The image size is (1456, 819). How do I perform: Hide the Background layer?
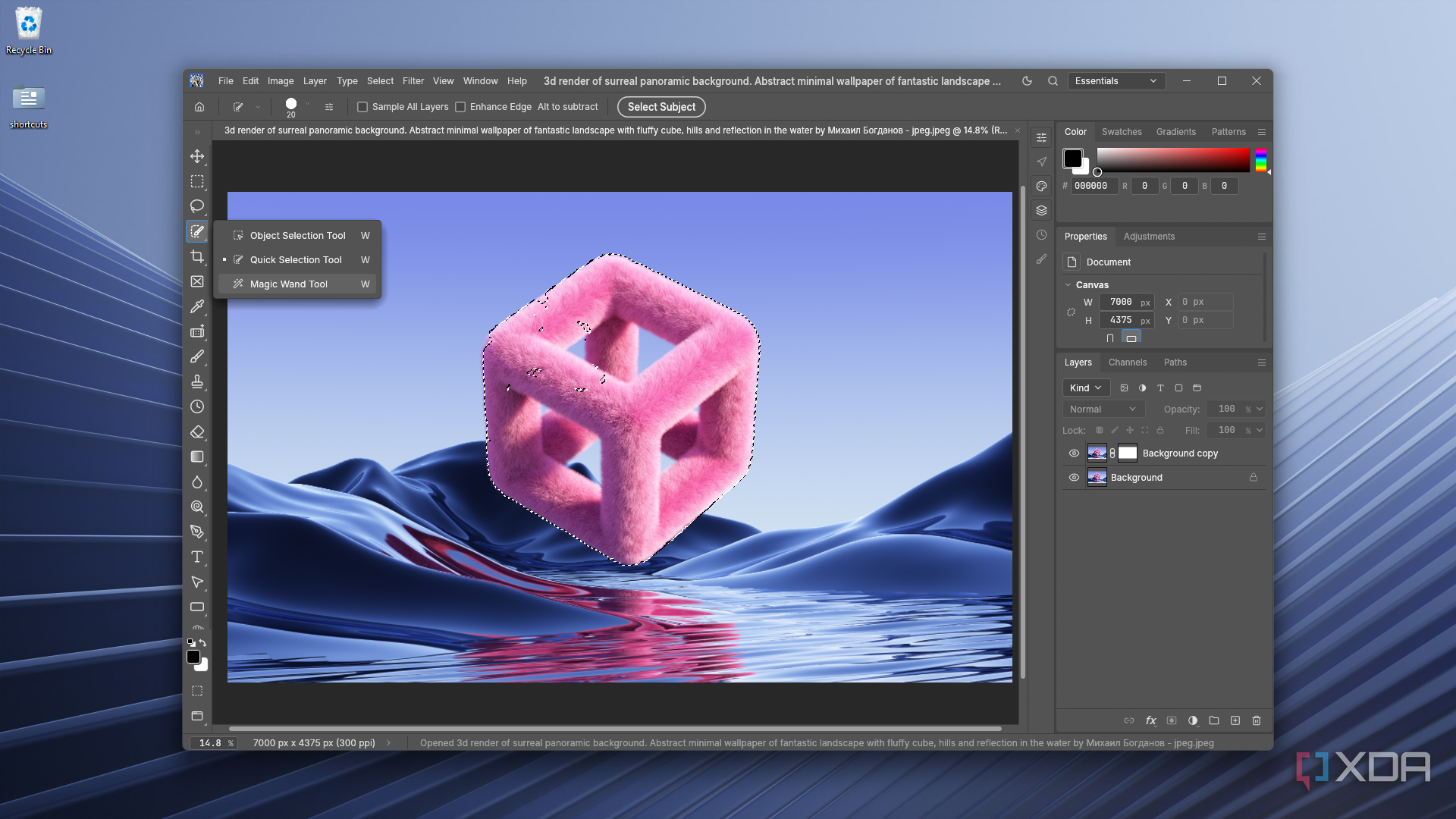pyautogui.click(x=1074, y=478)
